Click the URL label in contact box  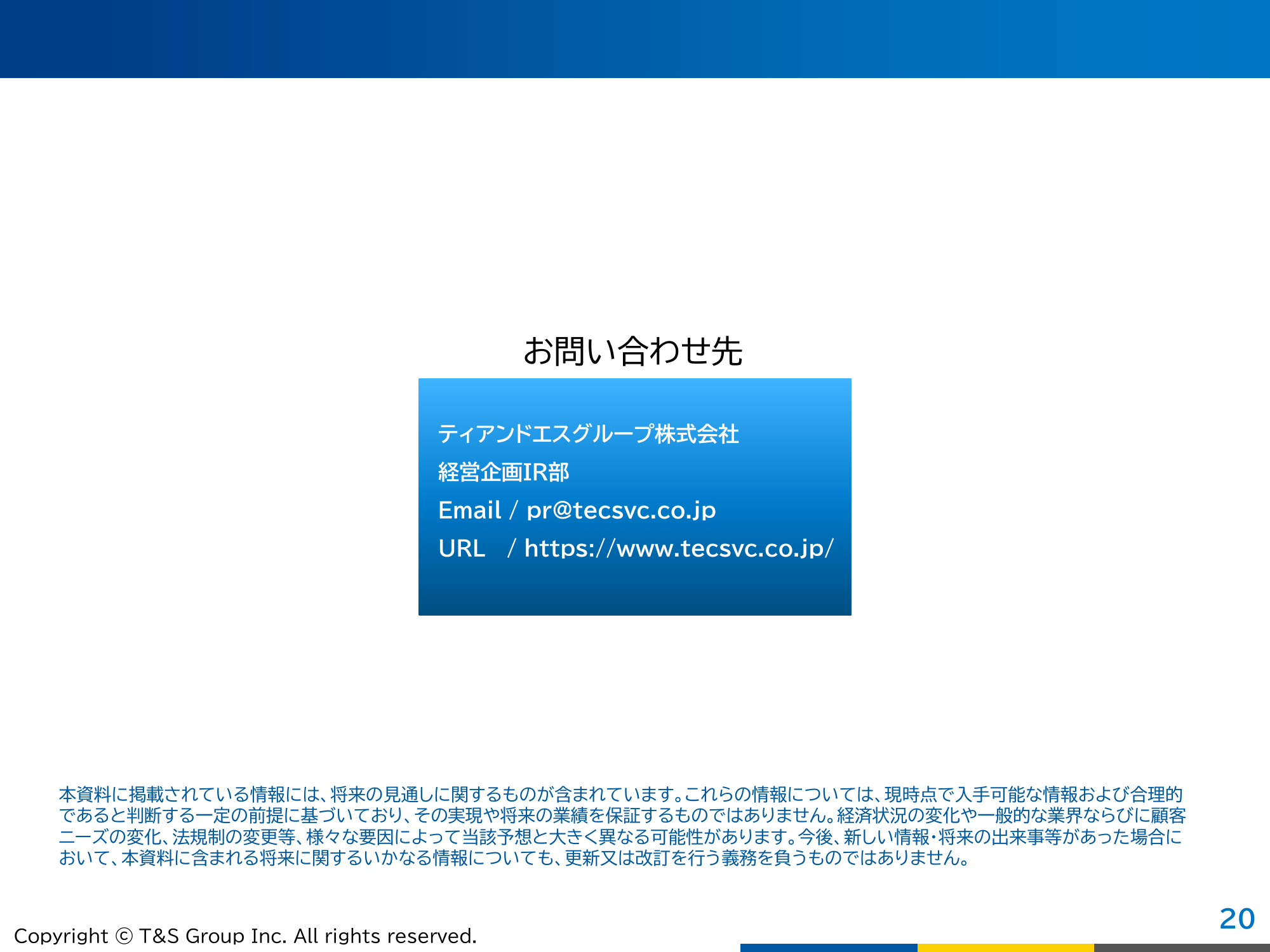(x=462, y=548)
